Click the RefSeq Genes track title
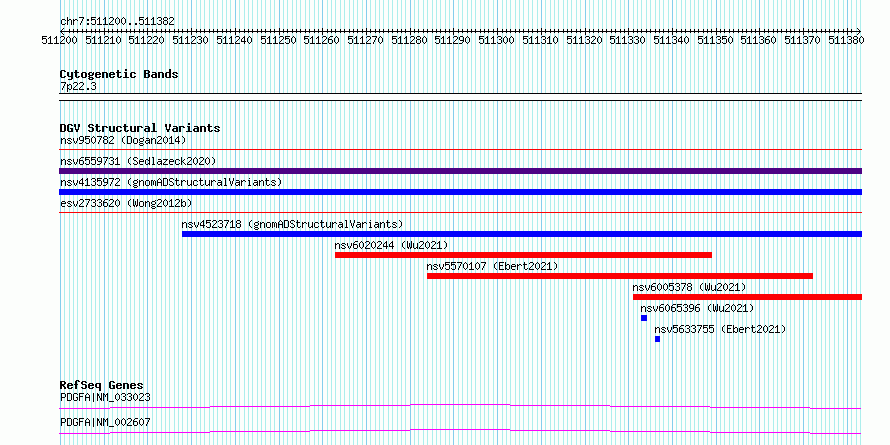The width and height of the screenshot is (890, 445). click(102, 385)
